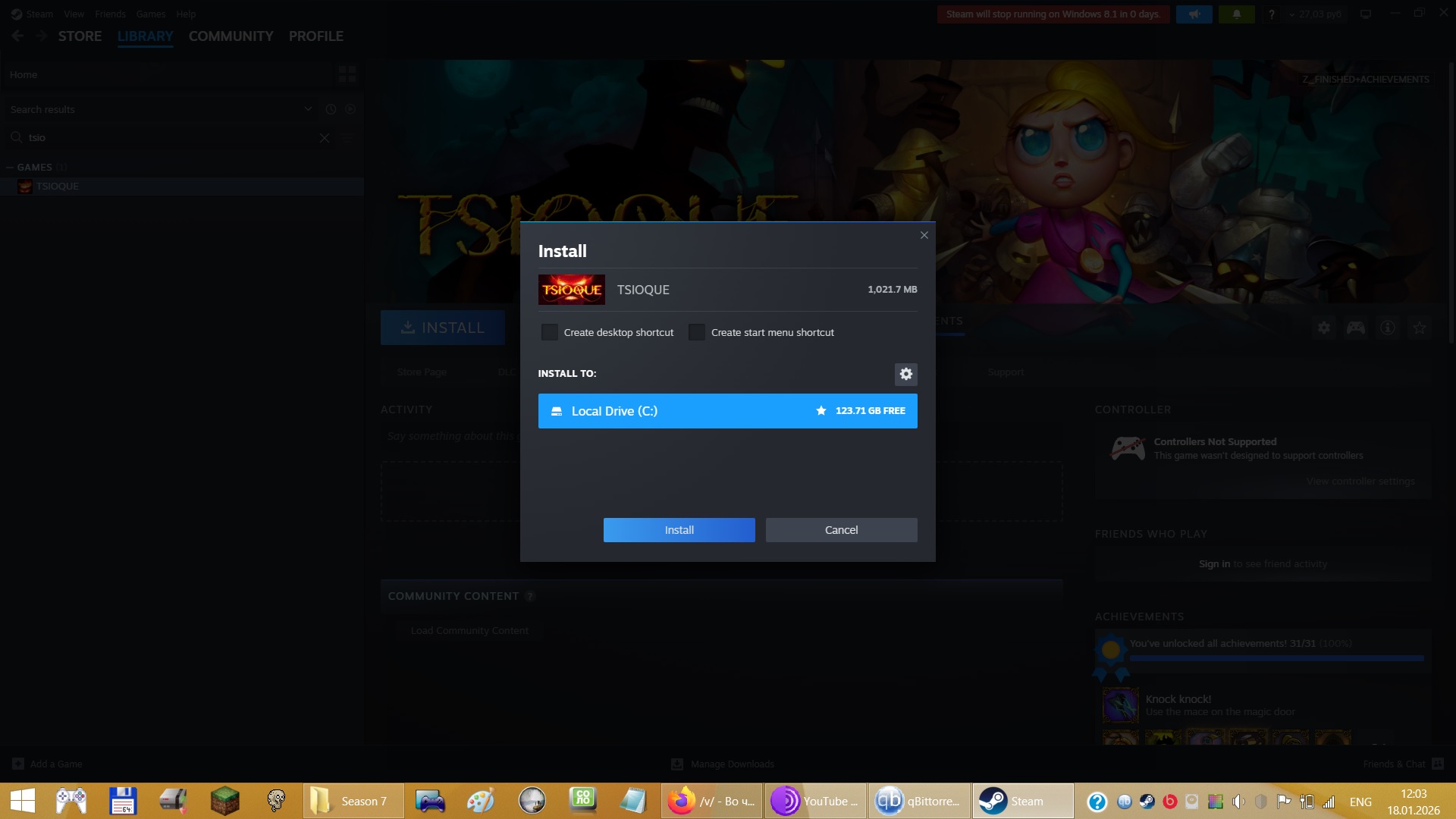Click the controller icon next to game settings
1456x819 pixels.
click(1355, 328)
